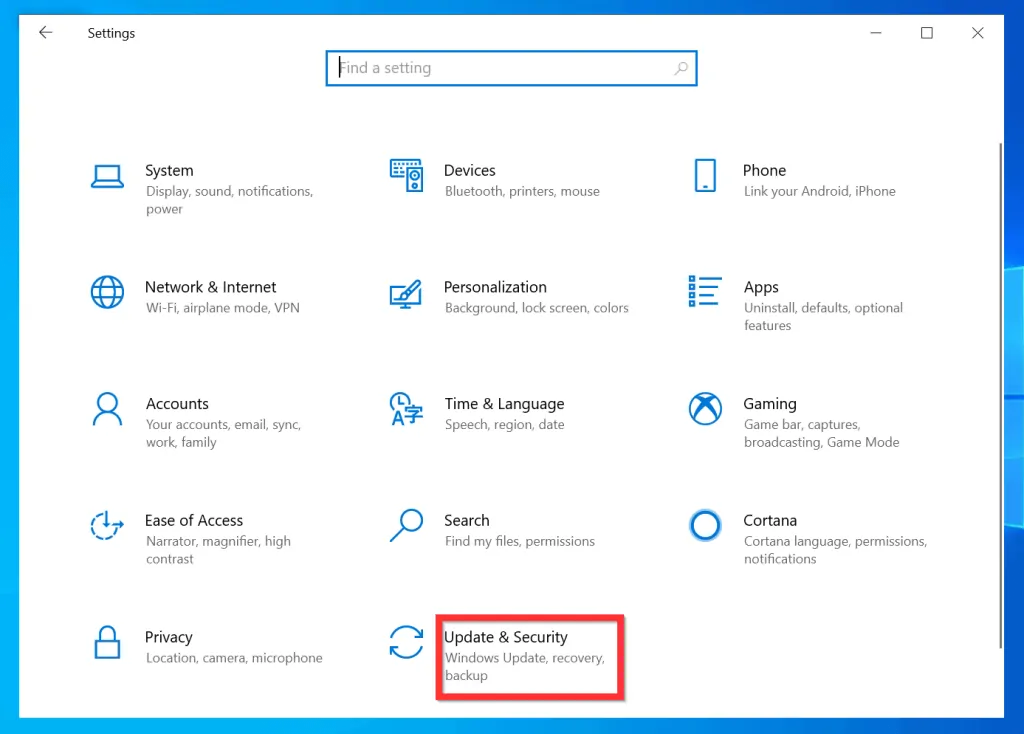Click the back arrow

click(46, 32)
